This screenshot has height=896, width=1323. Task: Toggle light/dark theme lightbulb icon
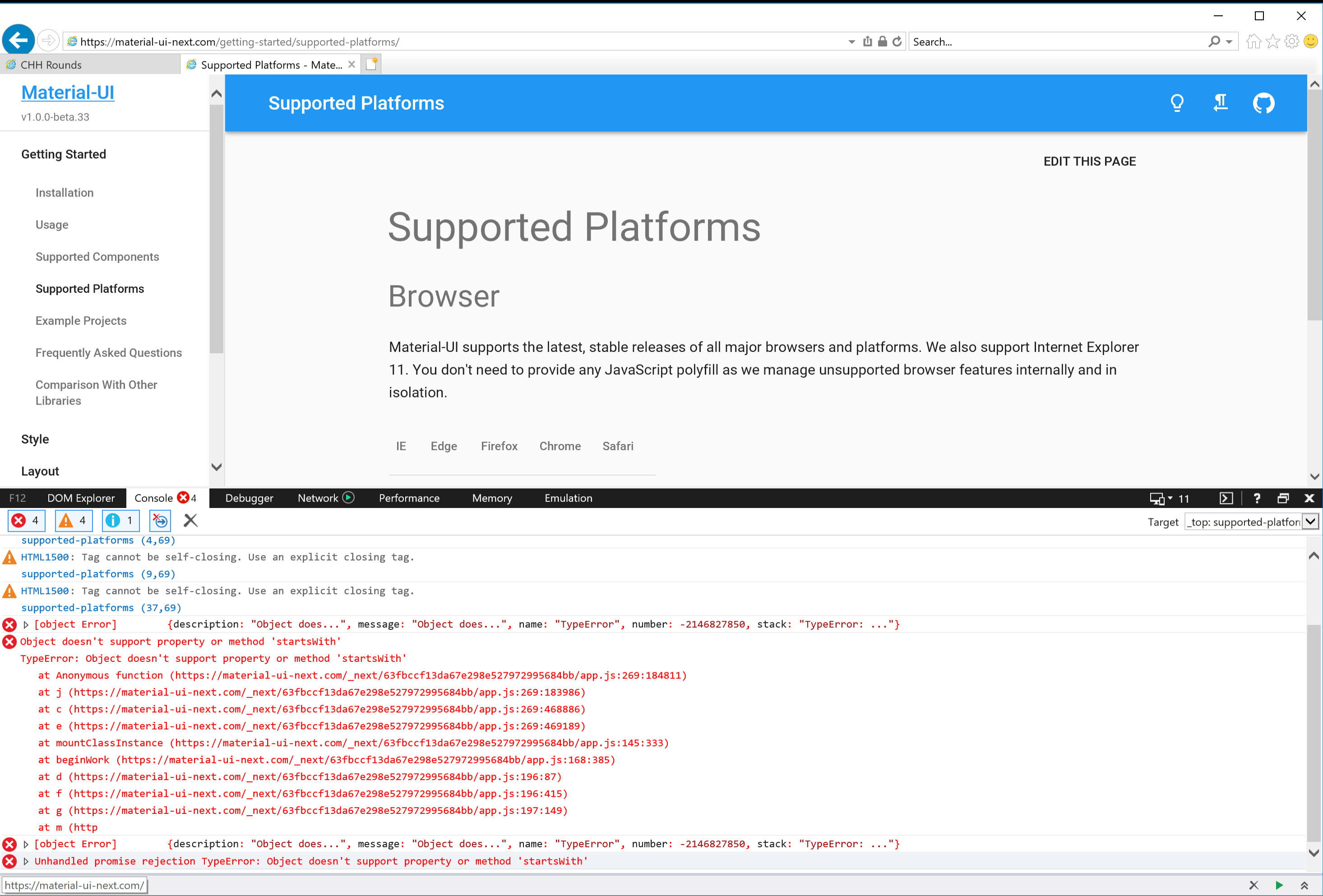point(1177,103)
